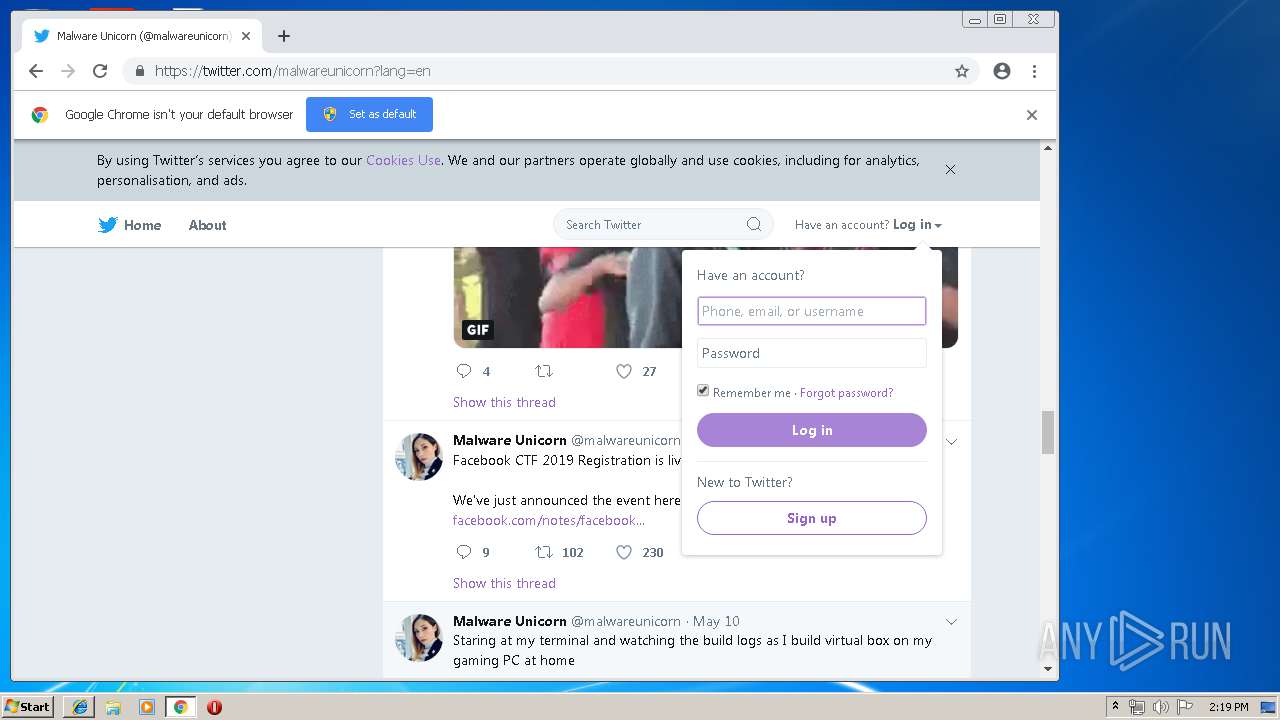Reload the Twitter page
This screenshot has height=720, width=1280.
click(x=100, y=71)
